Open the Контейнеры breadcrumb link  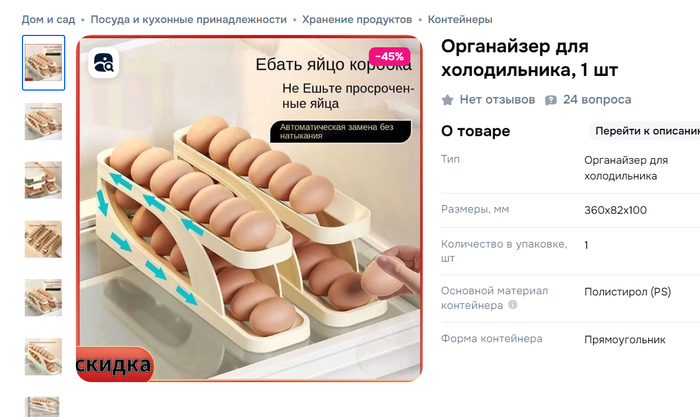pos(460,20)
